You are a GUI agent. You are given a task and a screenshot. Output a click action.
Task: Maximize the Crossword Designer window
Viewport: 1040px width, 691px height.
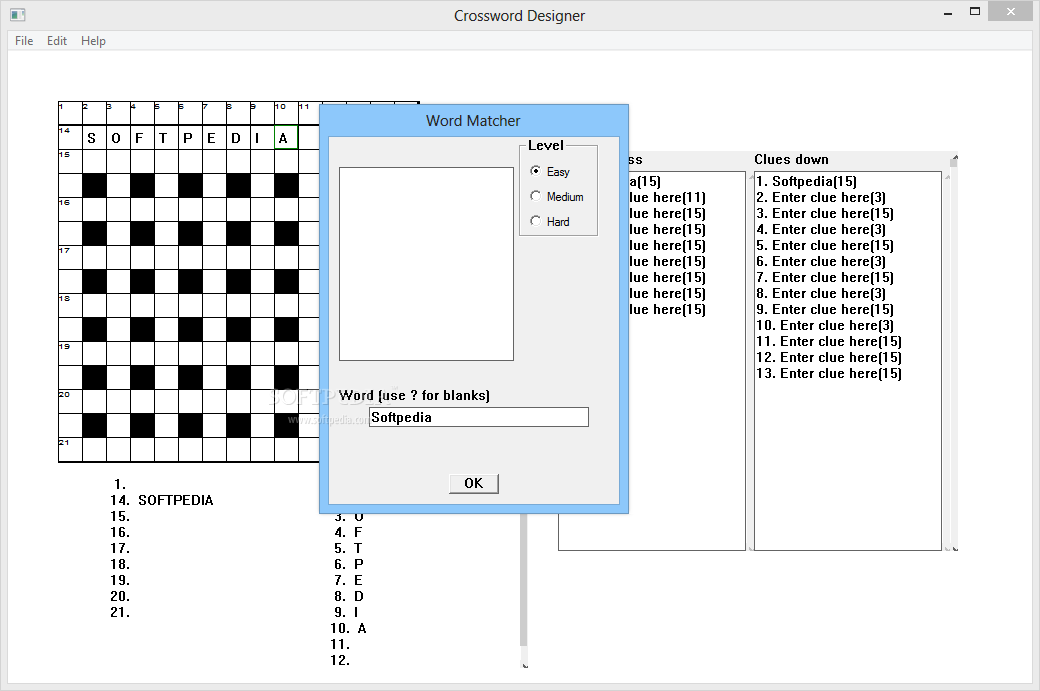click(x=974, y=12)
